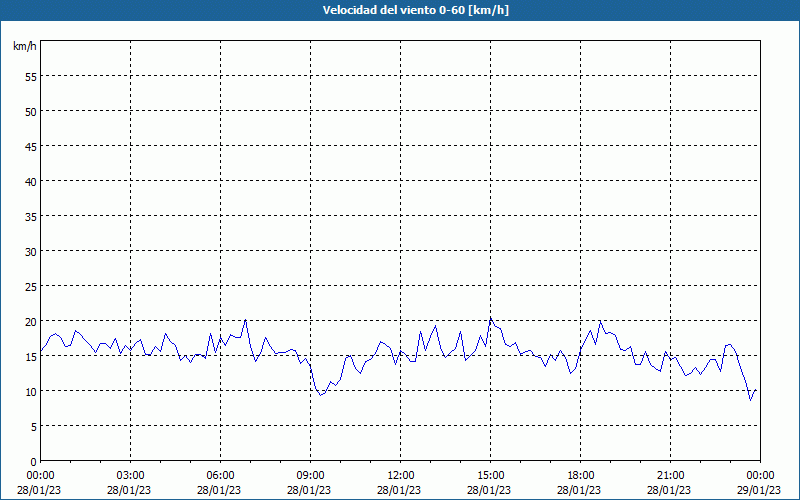Viewport: 800px width, 500px height.
Task: Click the wind speed dip after 09:00
Action: [320, 395]
